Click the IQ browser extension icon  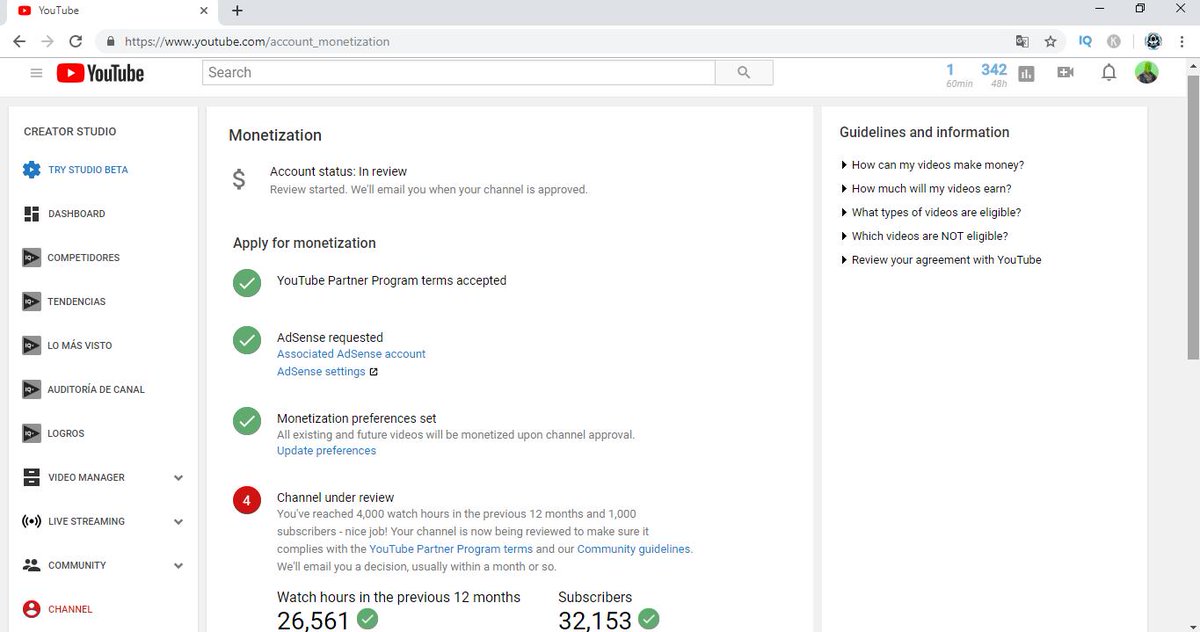coord(1085,42)
